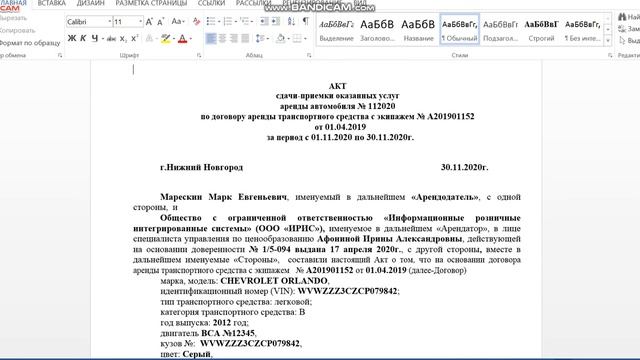Switch to the ССЫЛКИ tab
640x360 pixels.
coord(211,3)
